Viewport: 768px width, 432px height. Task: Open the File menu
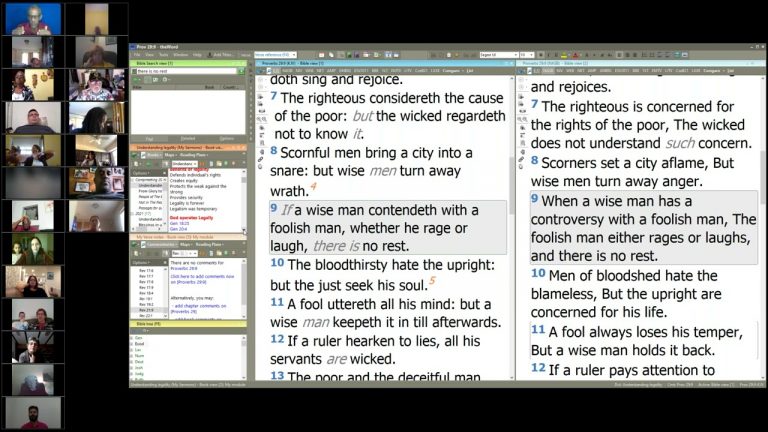pyautogui.click(x=136, y=54)
